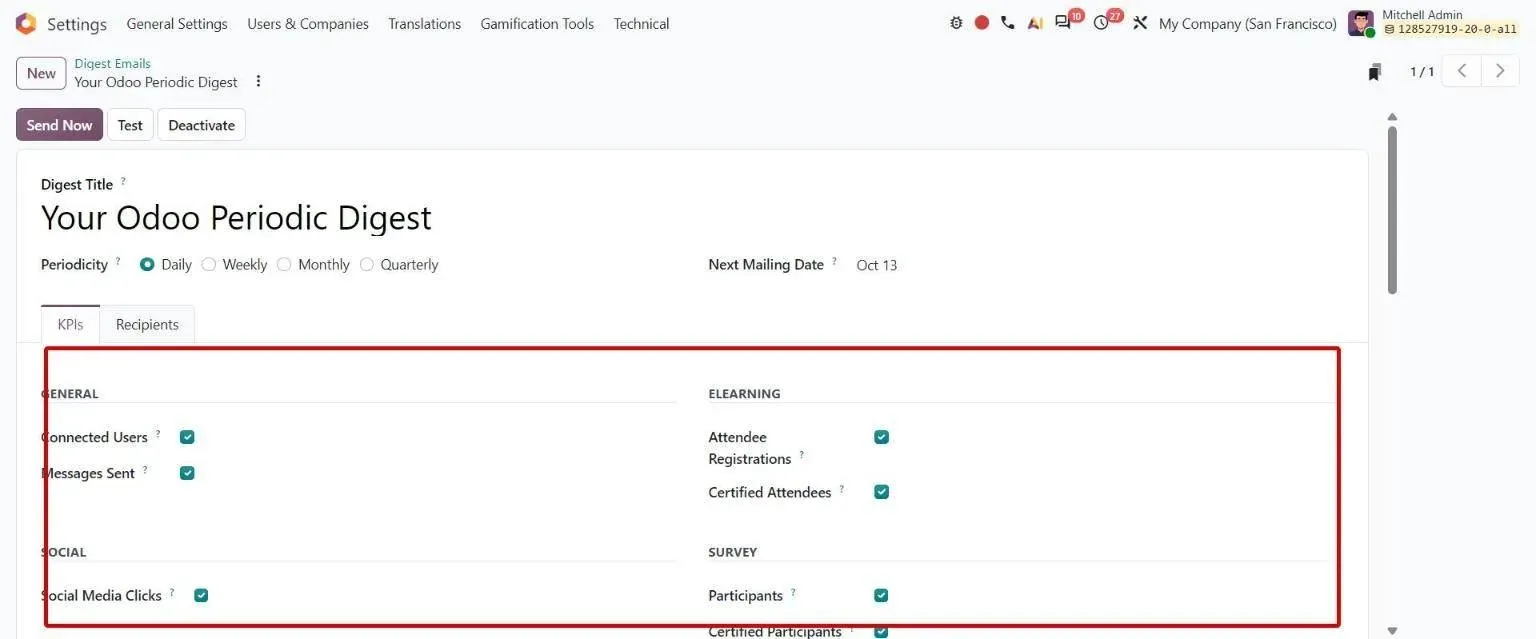Image resolution: width=1536 pixels, height=639 pixels.
Task: Click Send Now button
Action: pyautogui.click(x=59, y=125)
